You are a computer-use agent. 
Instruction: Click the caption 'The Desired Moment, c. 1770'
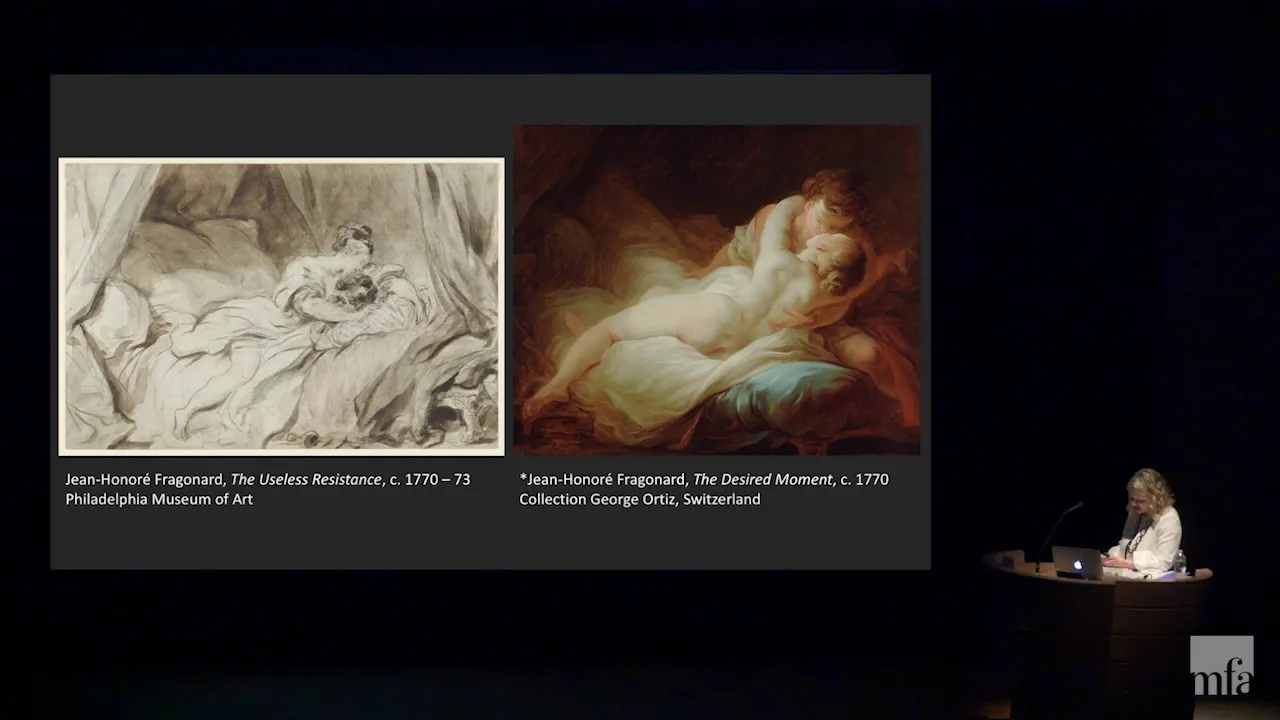click(x=791, y=479)
